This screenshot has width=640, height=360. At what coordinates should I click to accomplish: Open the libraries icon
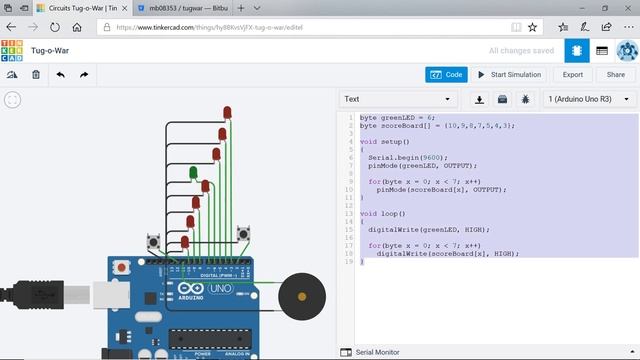pyautogui.click(x=502, y=99)
